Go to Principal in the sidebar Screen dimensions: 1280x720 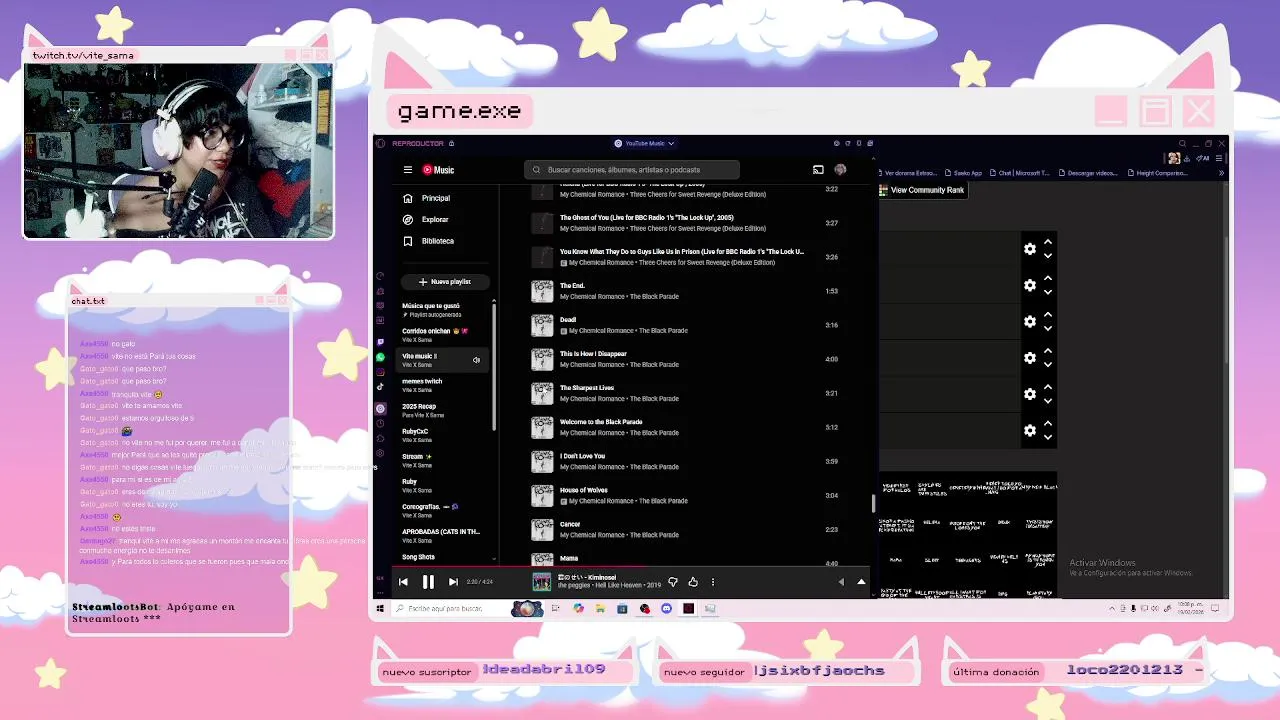(436, 198)
